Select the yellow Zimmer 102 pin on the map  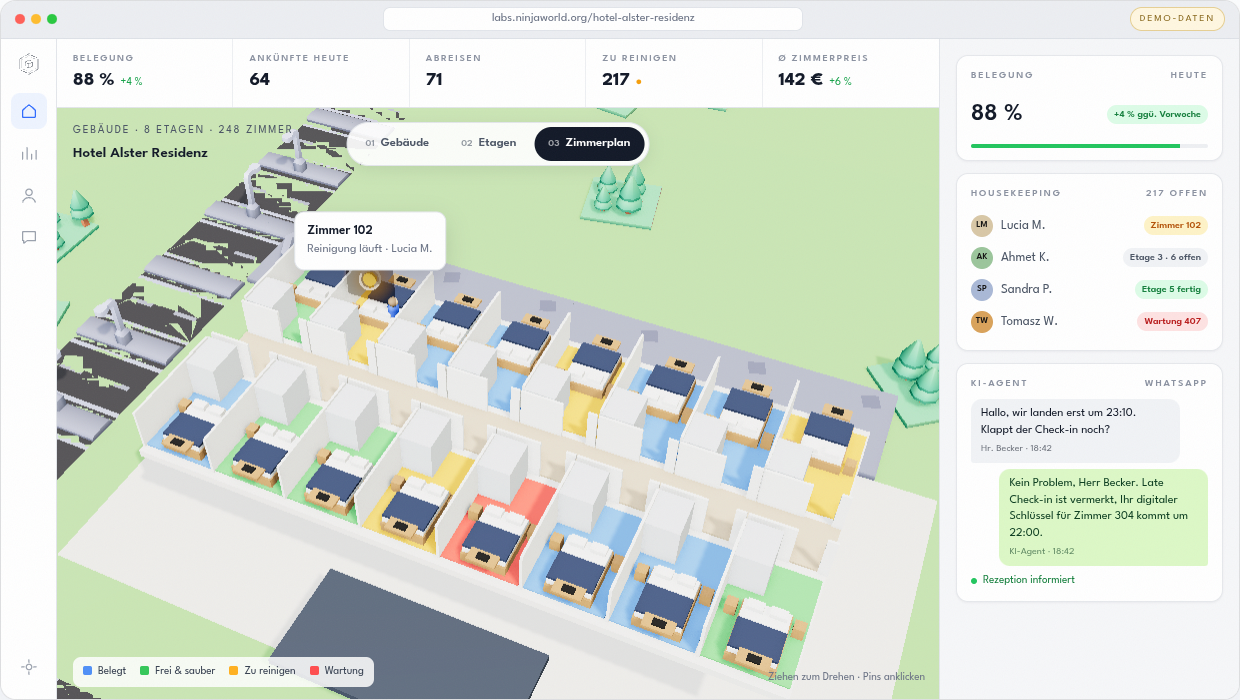coord(369,280)
